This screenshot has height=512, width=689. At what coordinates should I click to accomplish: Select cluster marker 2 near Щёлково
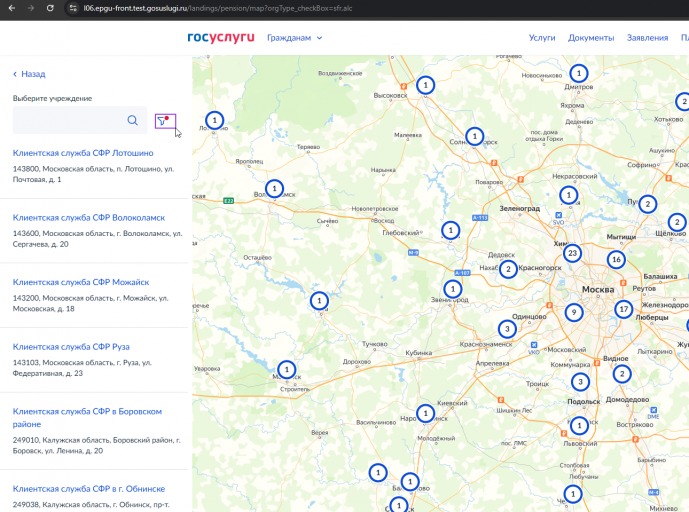click(677, 222)
